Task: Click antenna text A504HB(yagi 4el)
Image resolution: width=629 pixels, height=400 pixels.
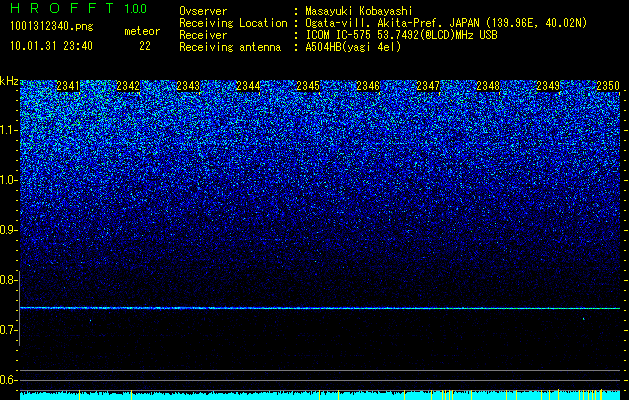Action: 353,47
